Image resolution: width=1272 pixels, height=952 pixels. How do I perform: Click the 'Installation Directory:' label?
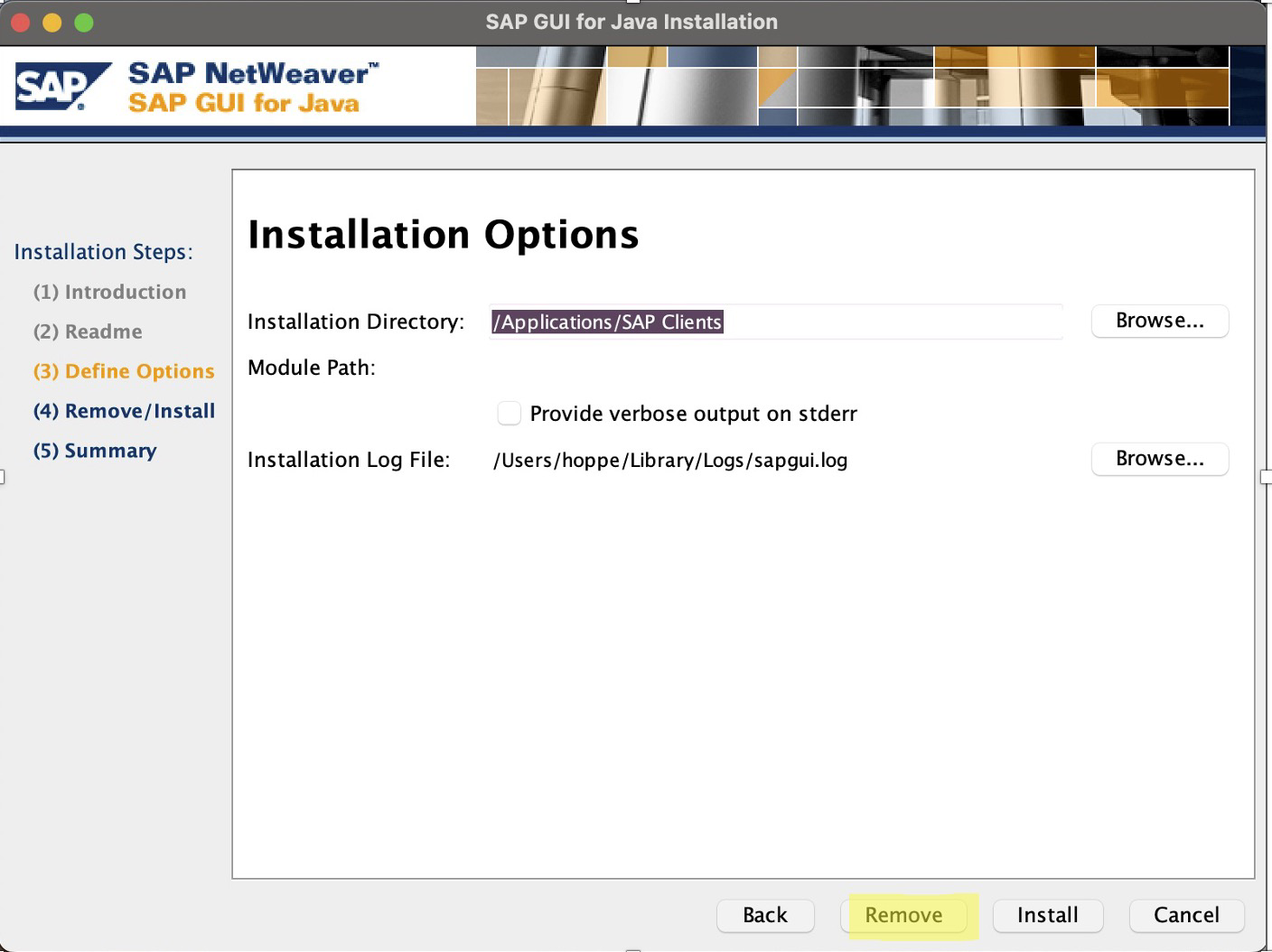click(356, 322)
